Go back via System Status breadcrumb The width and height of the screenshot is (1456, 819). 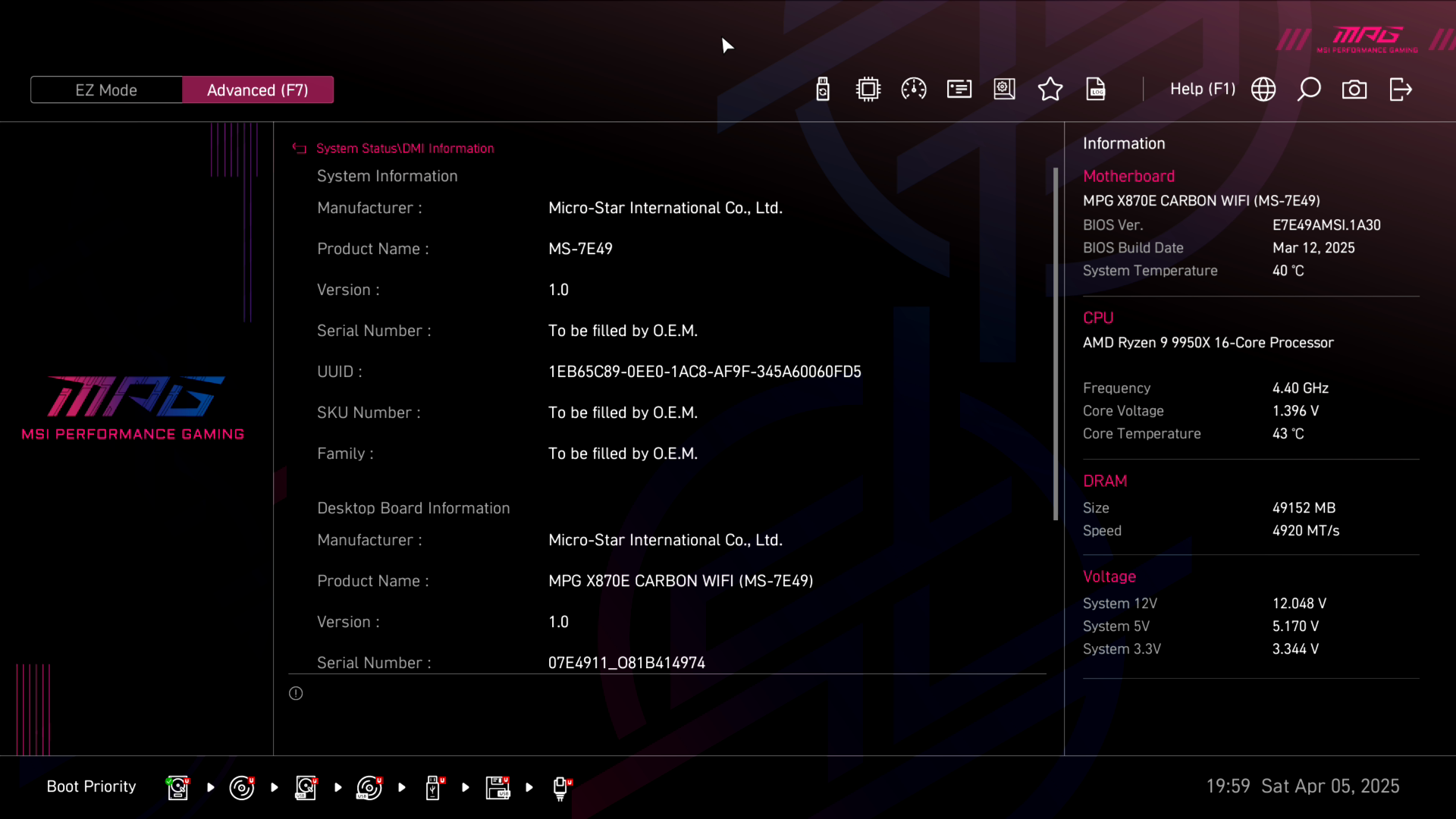coord(356,149)
